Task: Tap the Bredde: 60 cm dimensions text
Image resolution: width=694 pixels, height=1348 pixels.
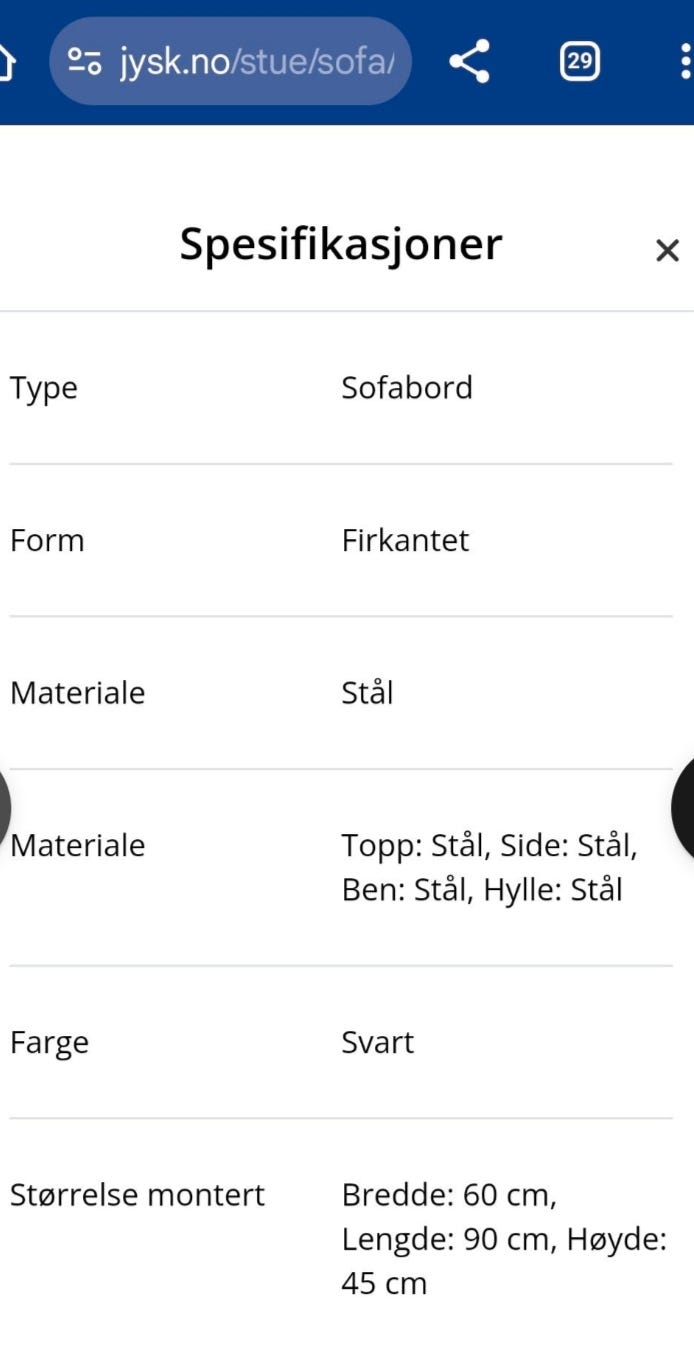Action: 449,1195
